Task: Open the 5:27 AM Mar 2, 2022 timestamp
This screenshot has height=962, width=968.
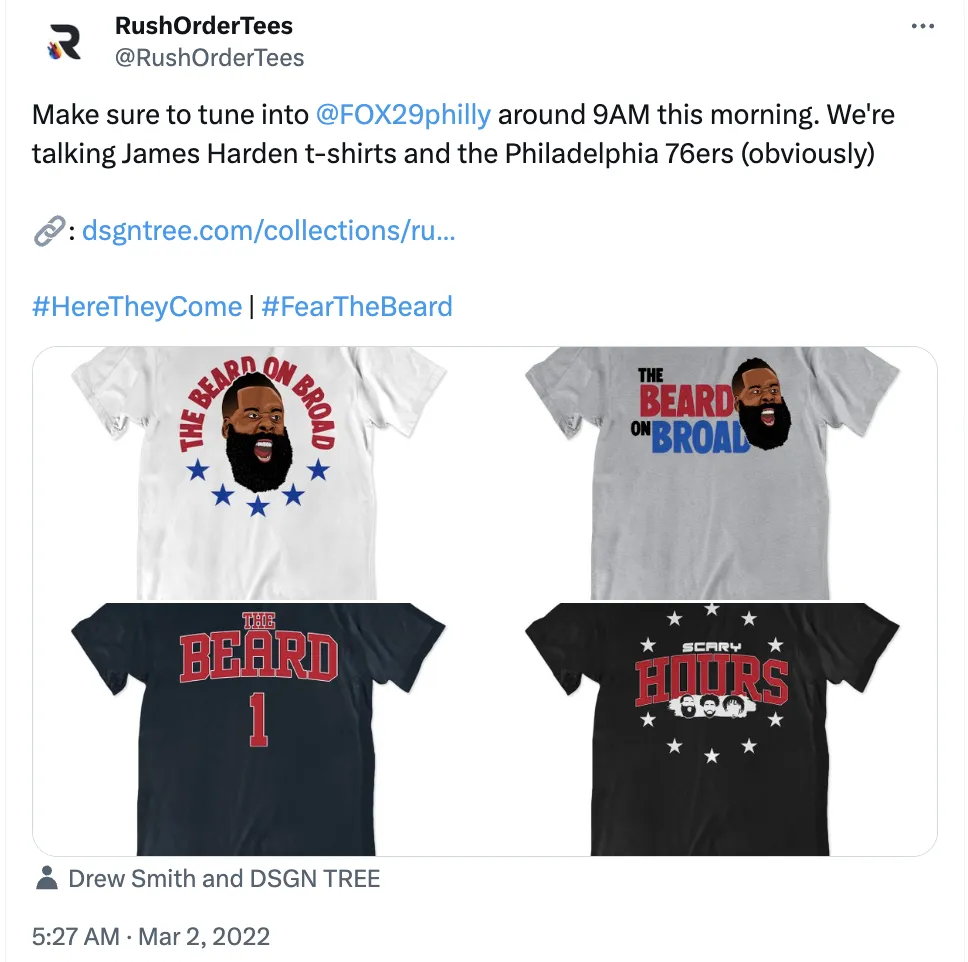Action: pos(151,936)
